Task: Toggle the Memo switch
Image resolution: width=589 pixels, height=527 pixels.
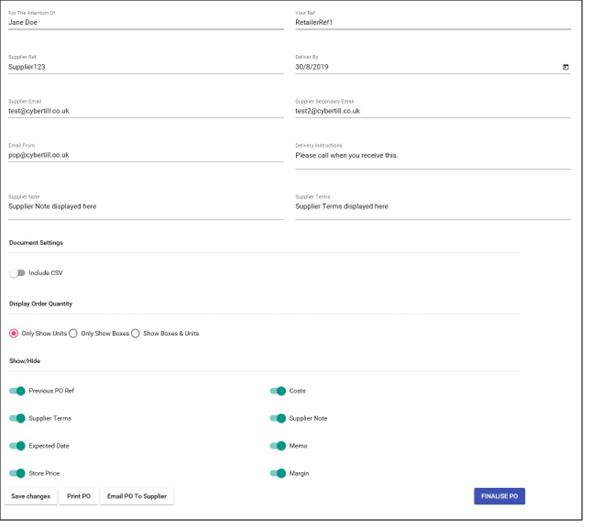Action: coord(278,446)
